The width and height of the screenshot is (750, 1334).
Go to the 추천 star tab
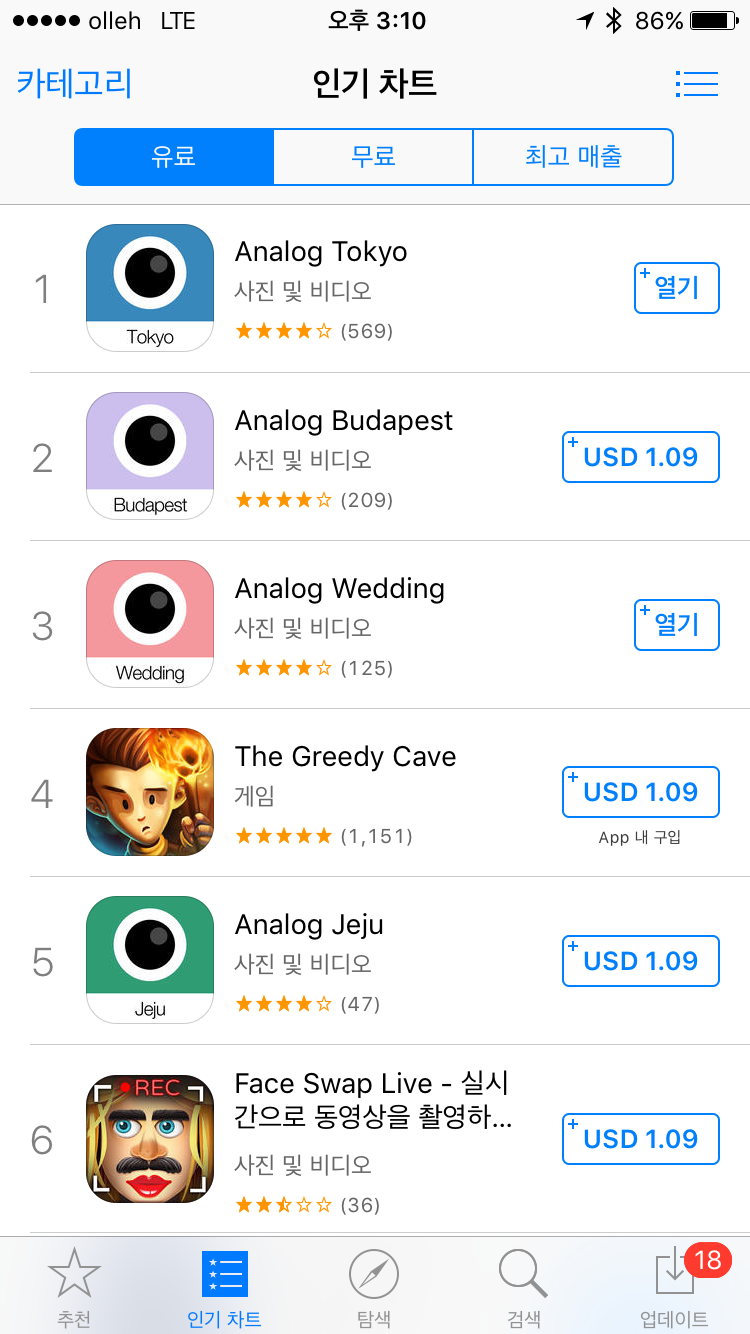(x=74, y=1286)
